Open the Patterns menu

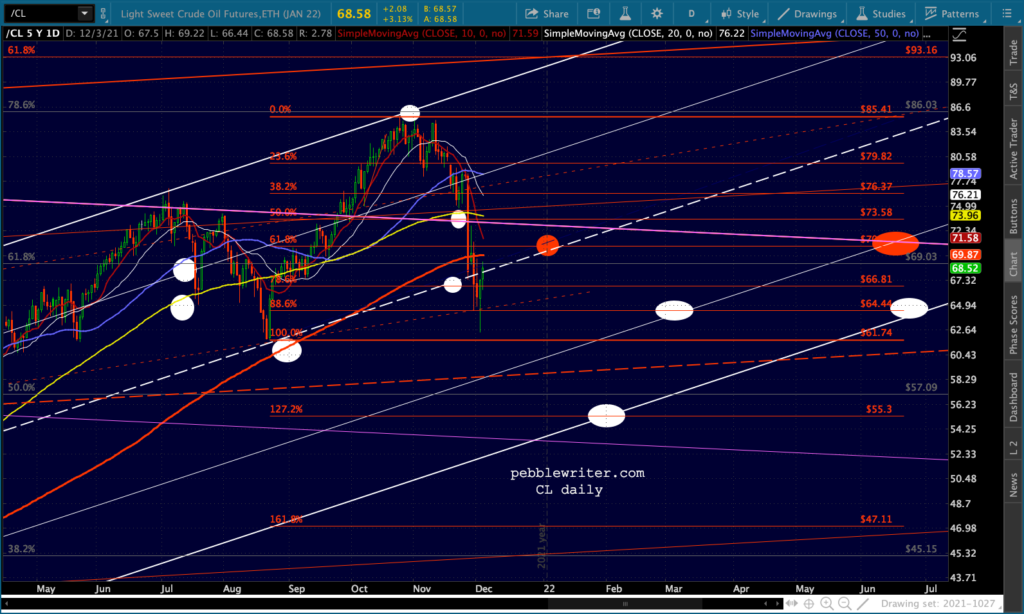click(952, 13)
